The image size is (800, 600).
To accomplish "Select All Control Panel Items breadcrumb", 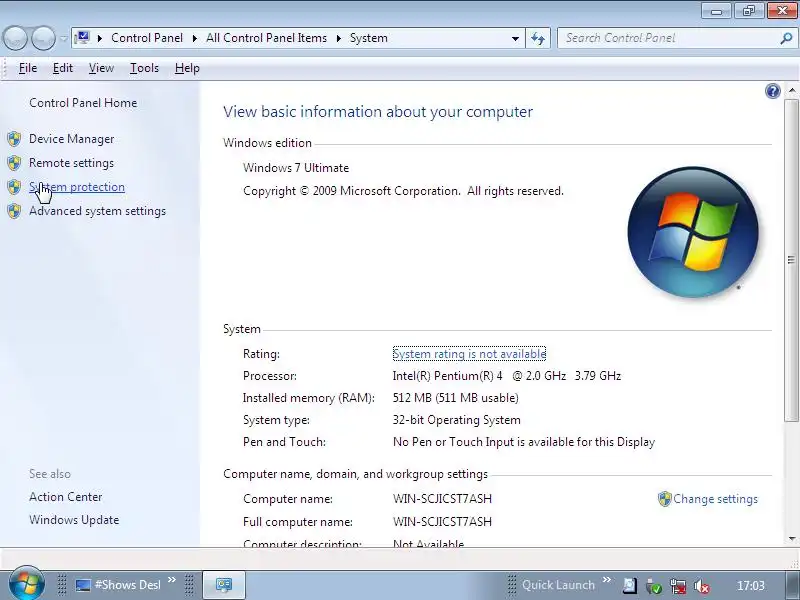I will [266, 38].
